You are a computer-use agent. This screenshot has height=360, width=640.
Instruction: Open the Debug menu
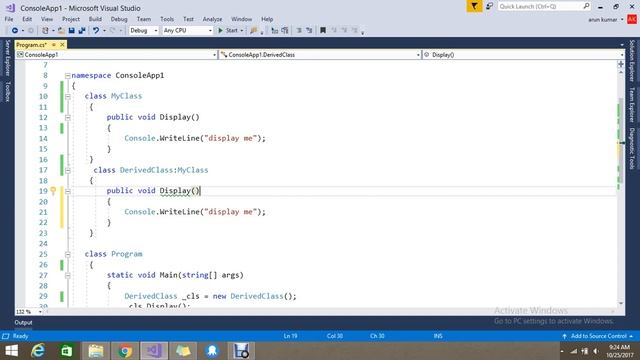(x=119, y=19)
